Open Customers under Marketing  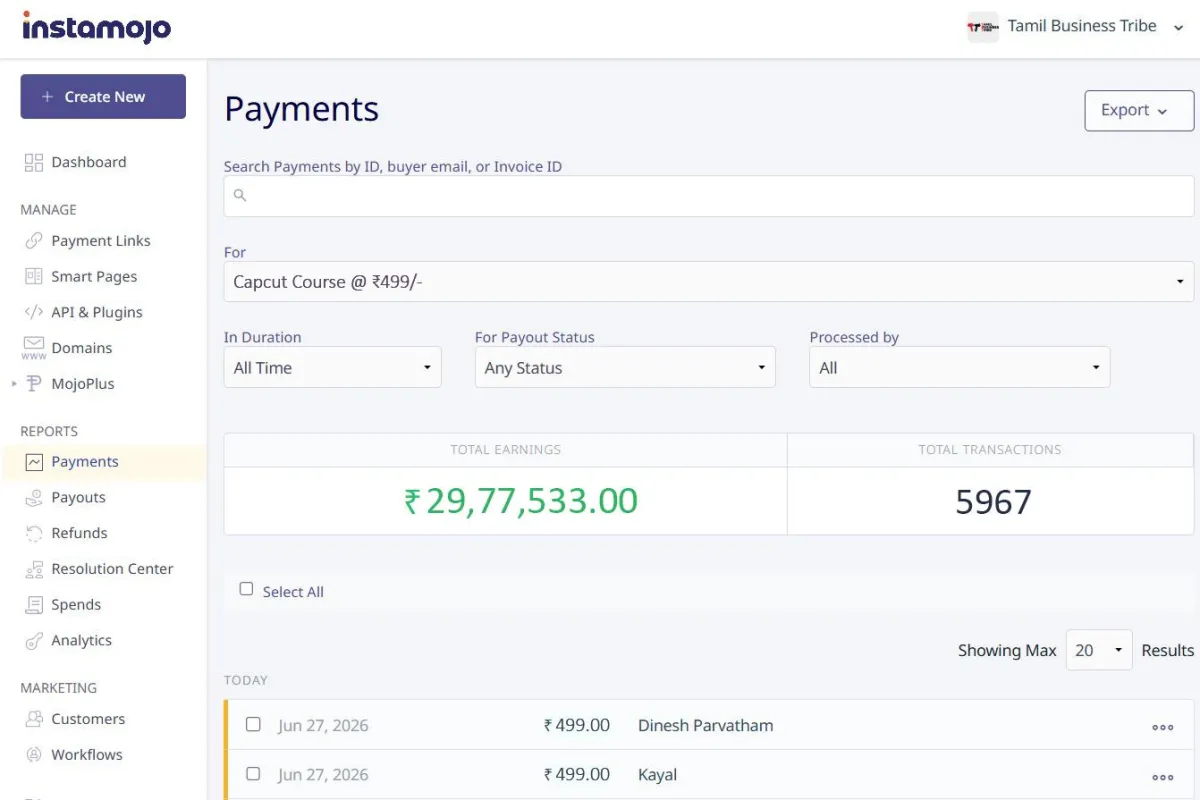pyautogui.click(x=88, y=719)
